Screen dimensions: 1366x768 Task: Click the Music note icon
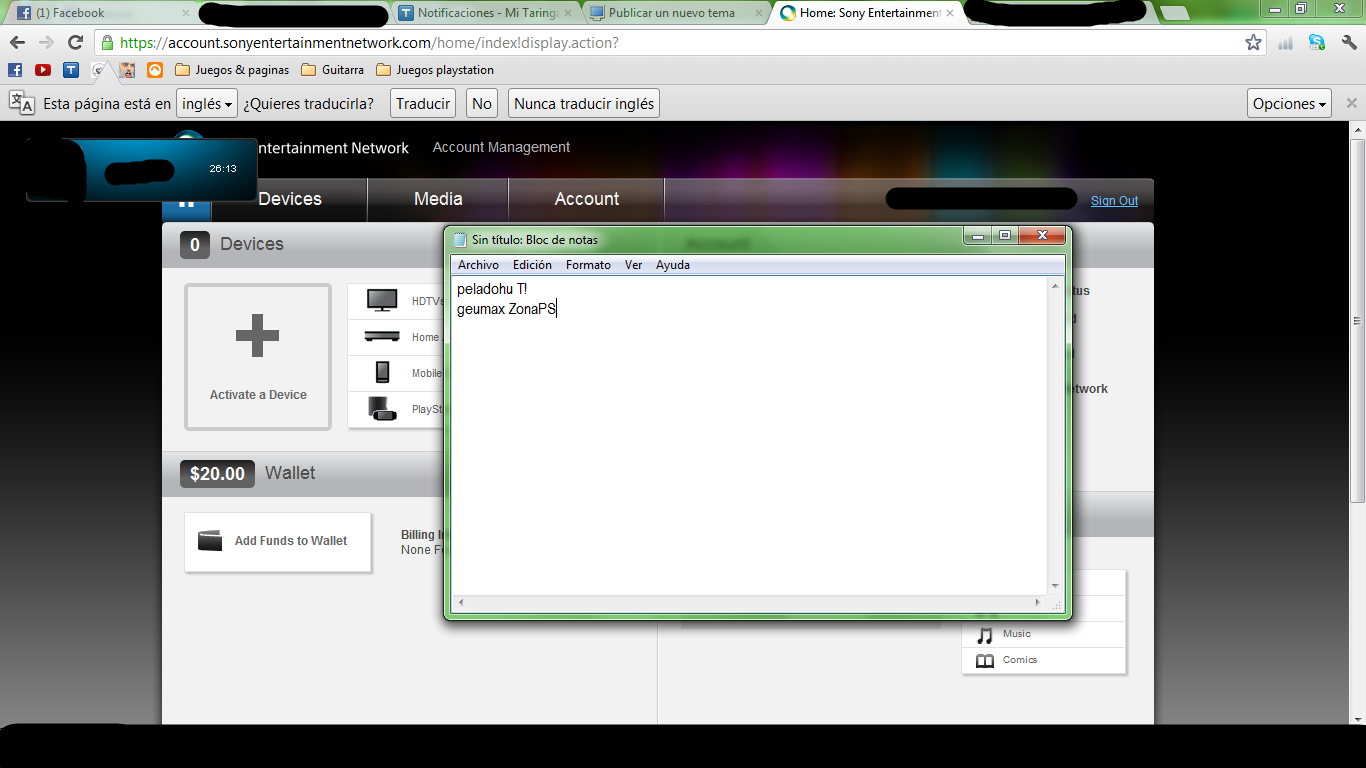(985, 635)
